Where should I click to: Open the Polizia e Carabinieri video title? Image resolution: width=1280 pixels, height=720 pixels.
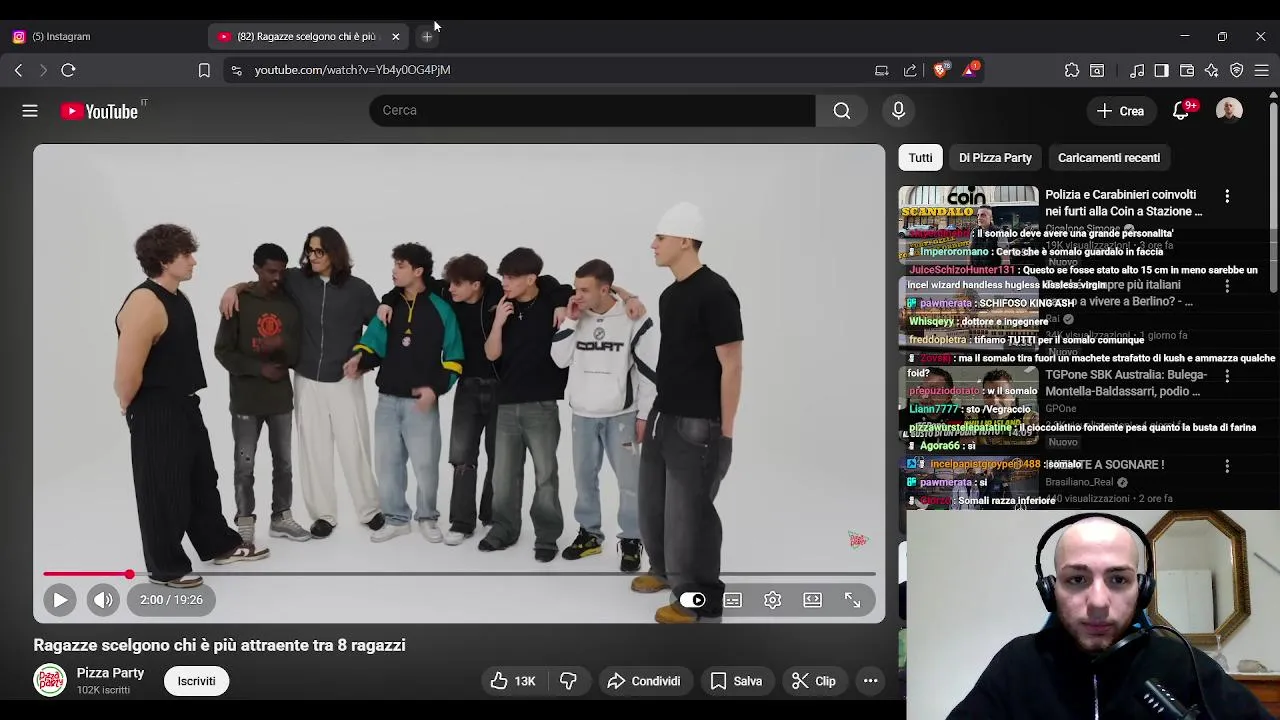(x=1124, y=203)
